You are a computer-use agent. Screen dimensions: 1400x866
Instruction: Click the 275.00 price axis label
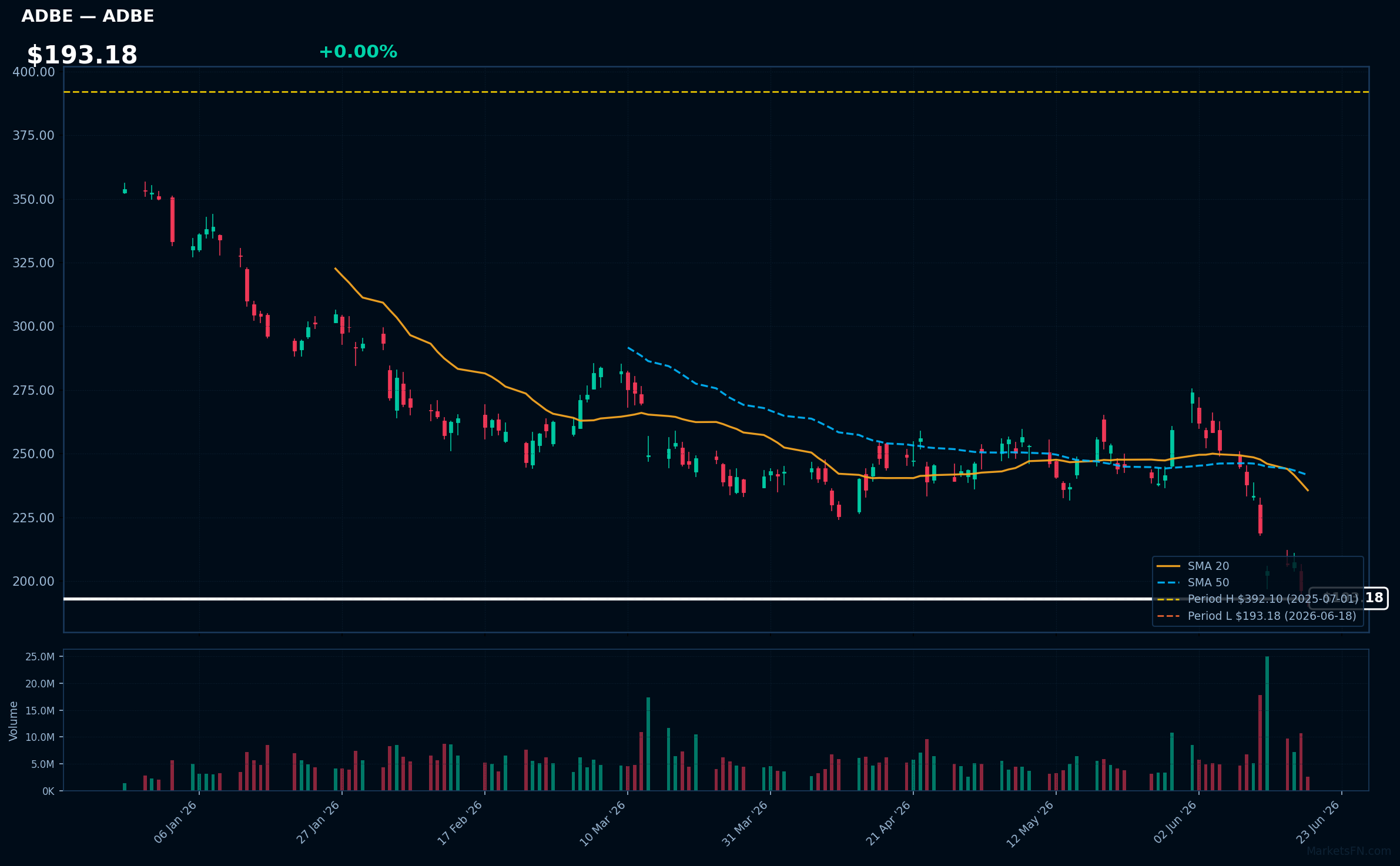[x=34, y=391]
